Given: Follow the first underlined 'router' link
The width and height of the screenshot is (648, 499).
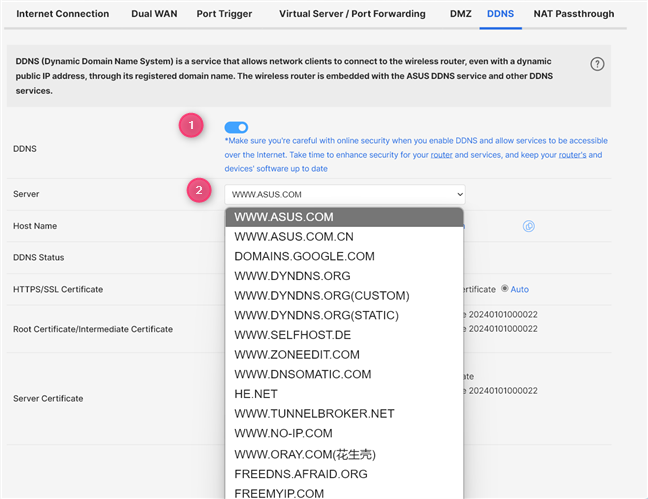Looking at the screenshot, I should coord(441,155).
